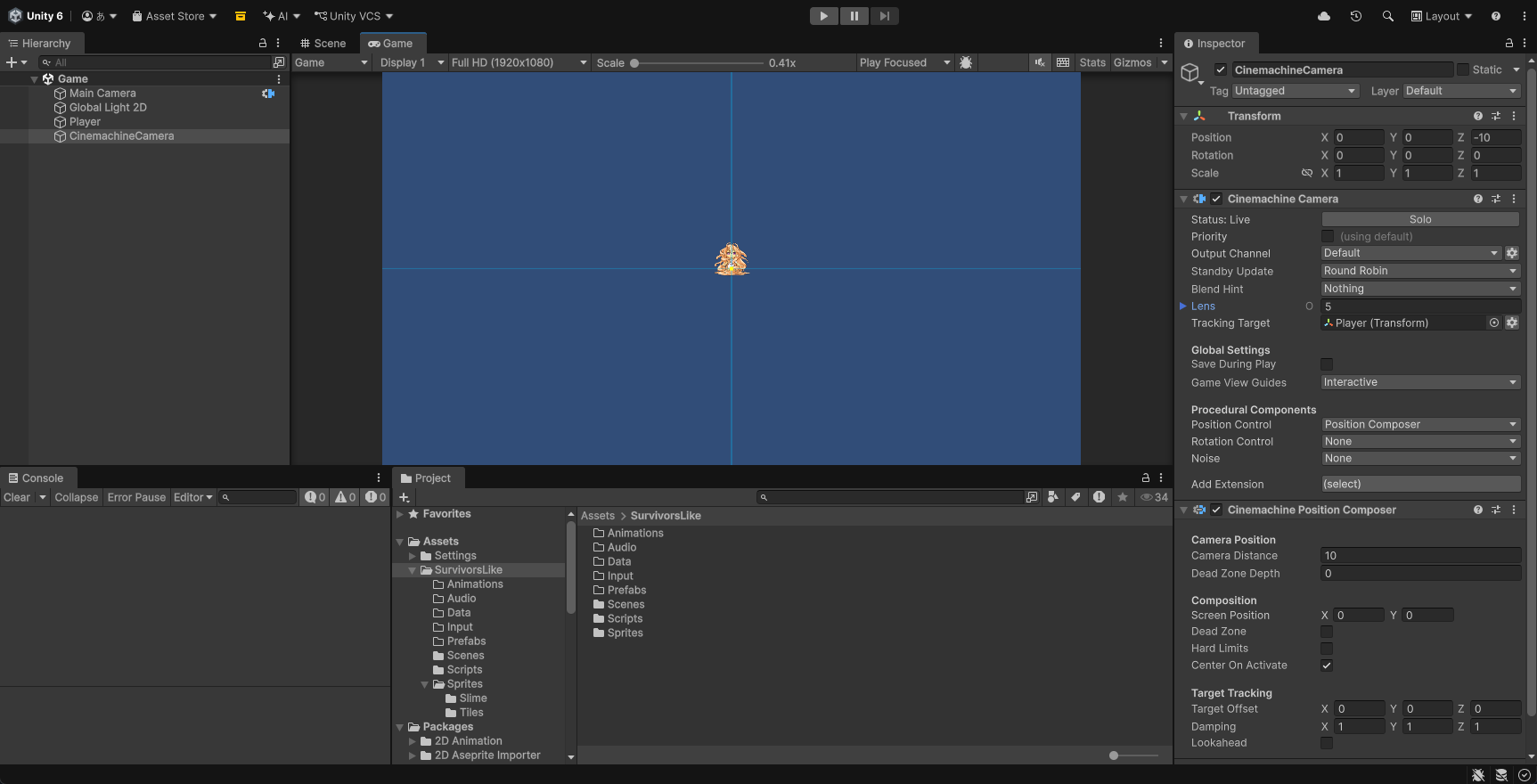Toggle the mute audio icon in Game view
Image resolution: width=1537 pixels, height=784 pixels.
pyautogui.click(x=1040, y=62)
